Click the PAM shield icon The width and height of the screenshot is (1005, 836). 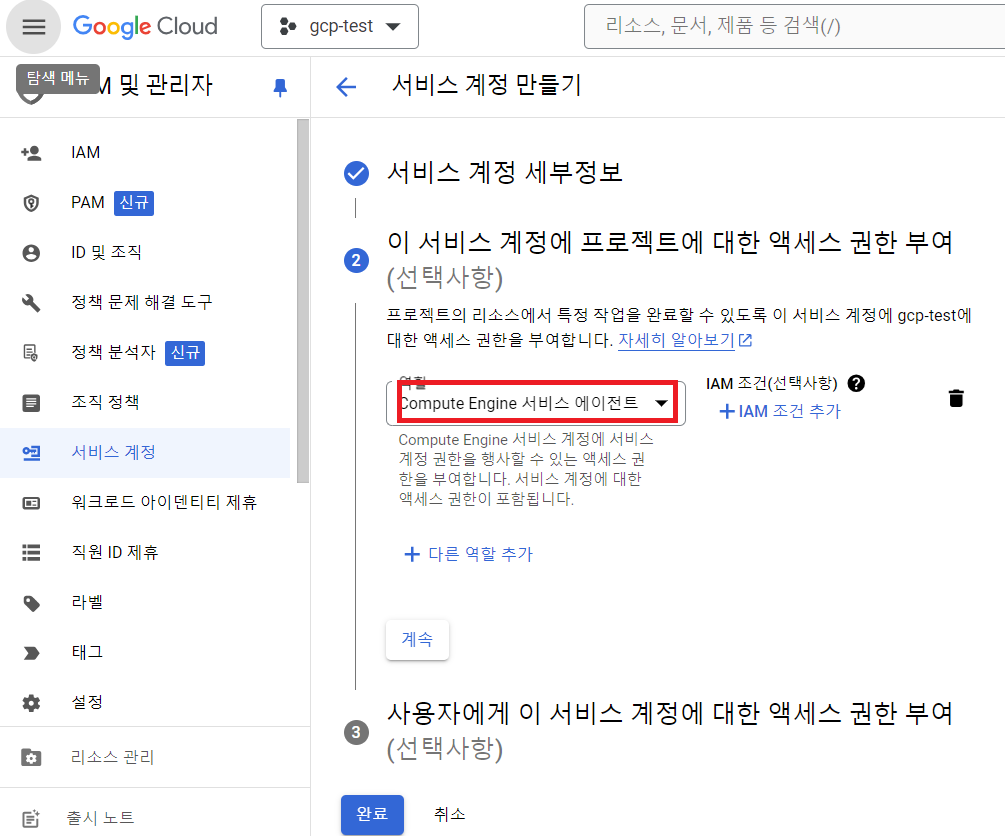pos(31,203)
